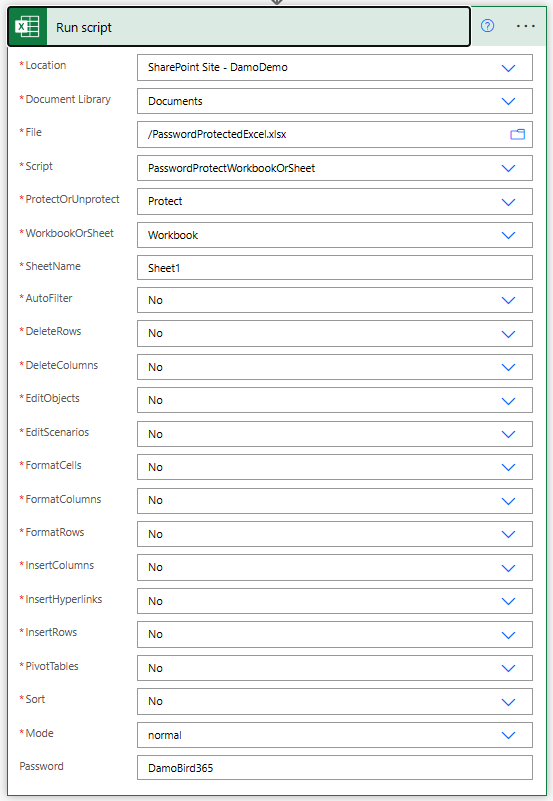Expand the Script dropdown chevron

point(509,168)
